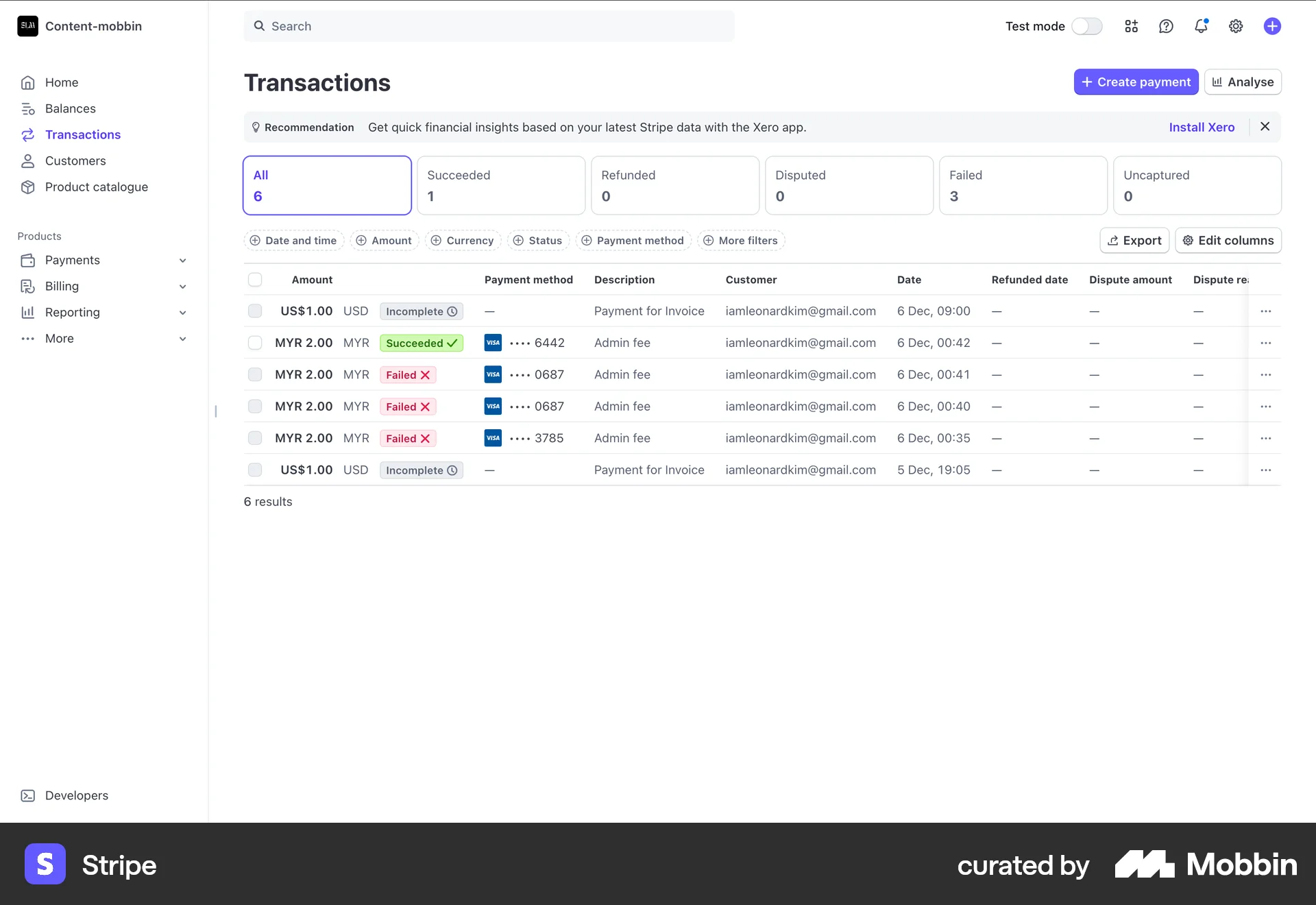Type in the Search field
Image resolution: width=1316 pixels, height=905 pixels.
[489, 26]
